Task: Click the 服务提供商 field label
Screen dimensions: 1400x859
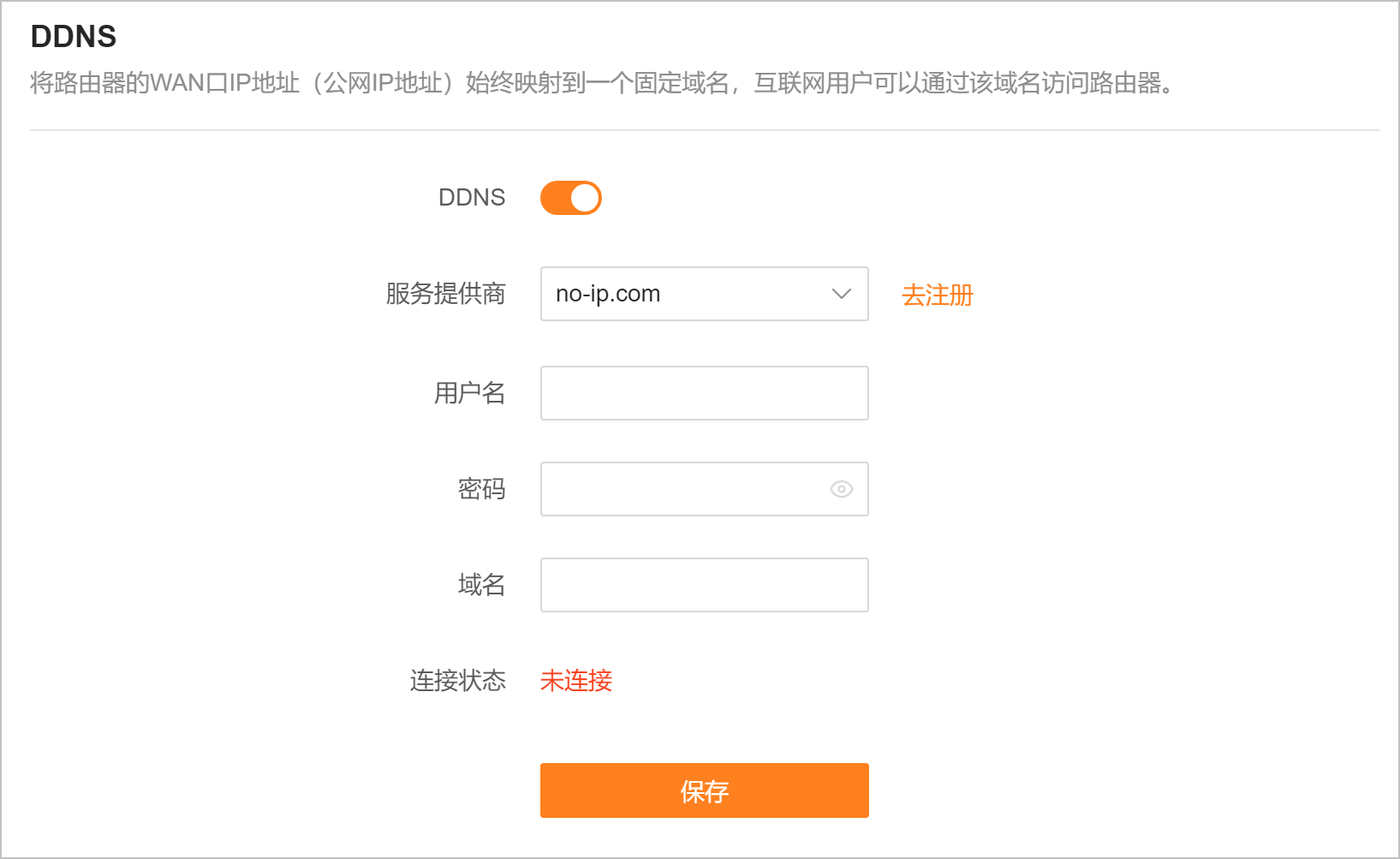Action: (x=445, y=294)
